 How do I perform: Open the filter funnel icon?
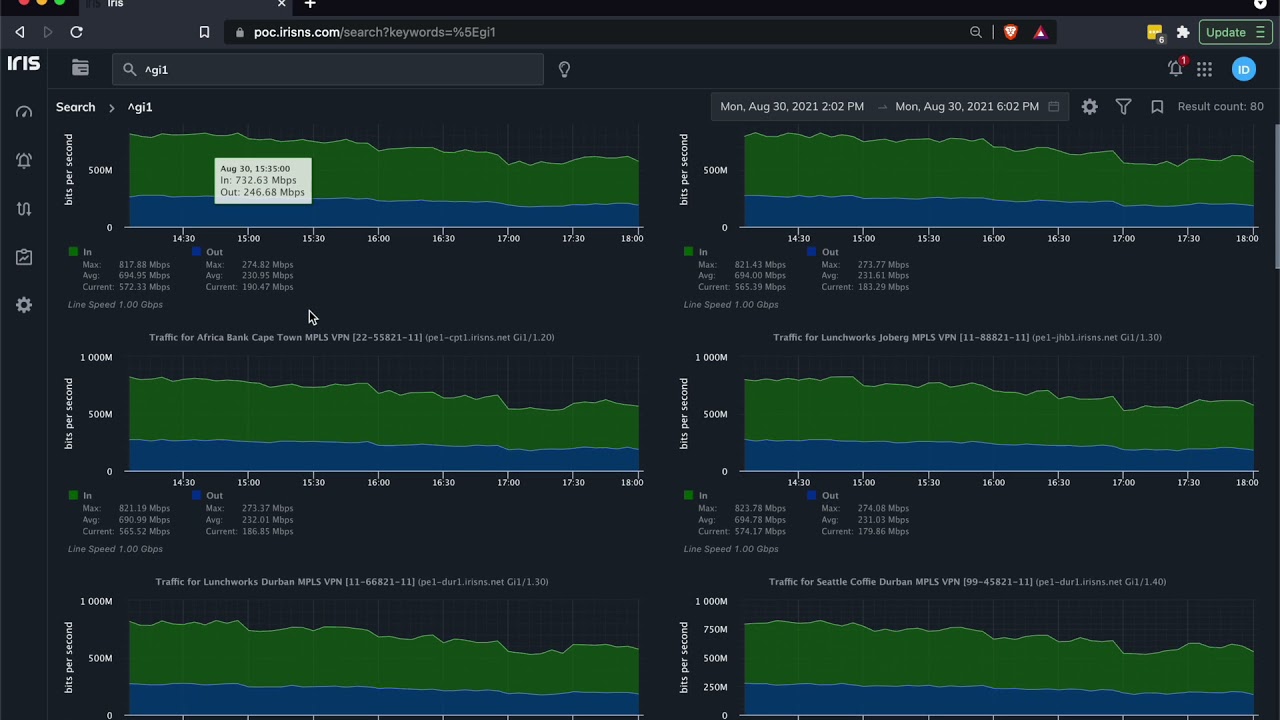[x=1124, y=106]
